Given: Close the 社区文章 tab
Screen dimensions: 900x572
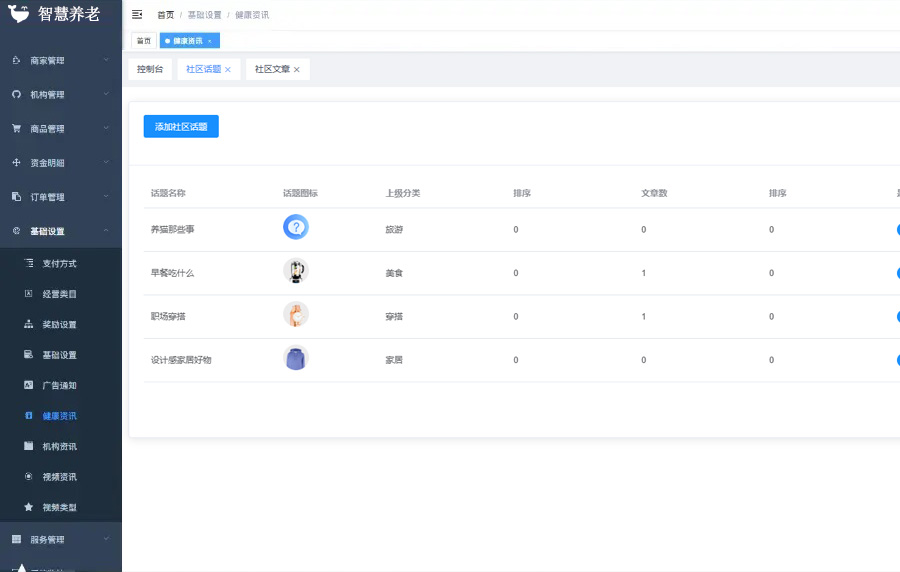Looking at the screenshot, I should tap(297, 70).
